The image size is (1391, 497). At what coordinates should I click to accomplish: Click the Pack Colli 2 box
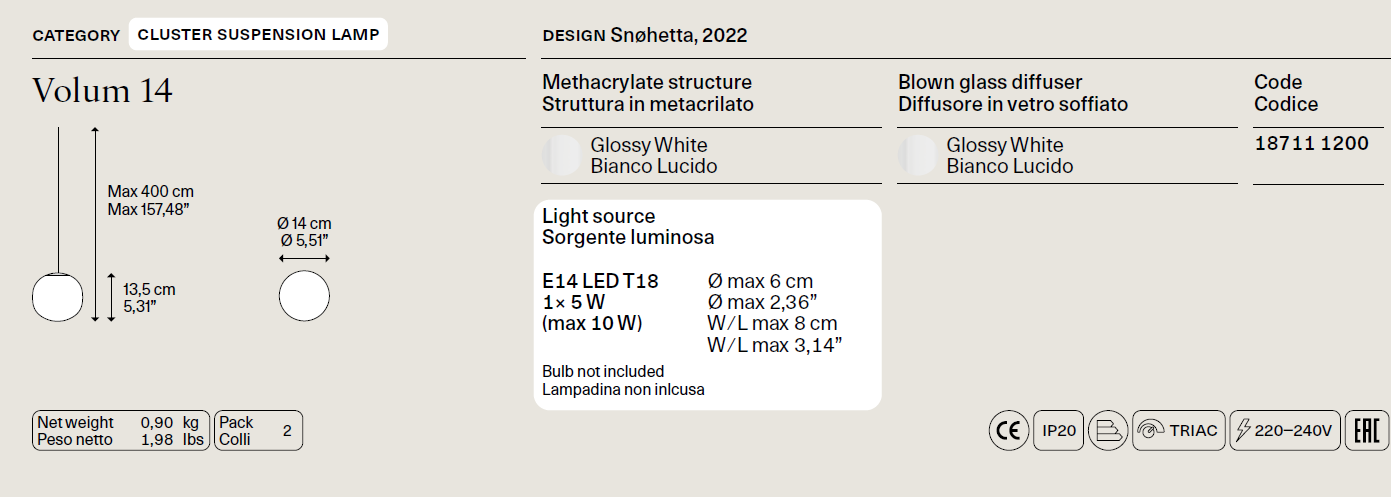(258, 431)
